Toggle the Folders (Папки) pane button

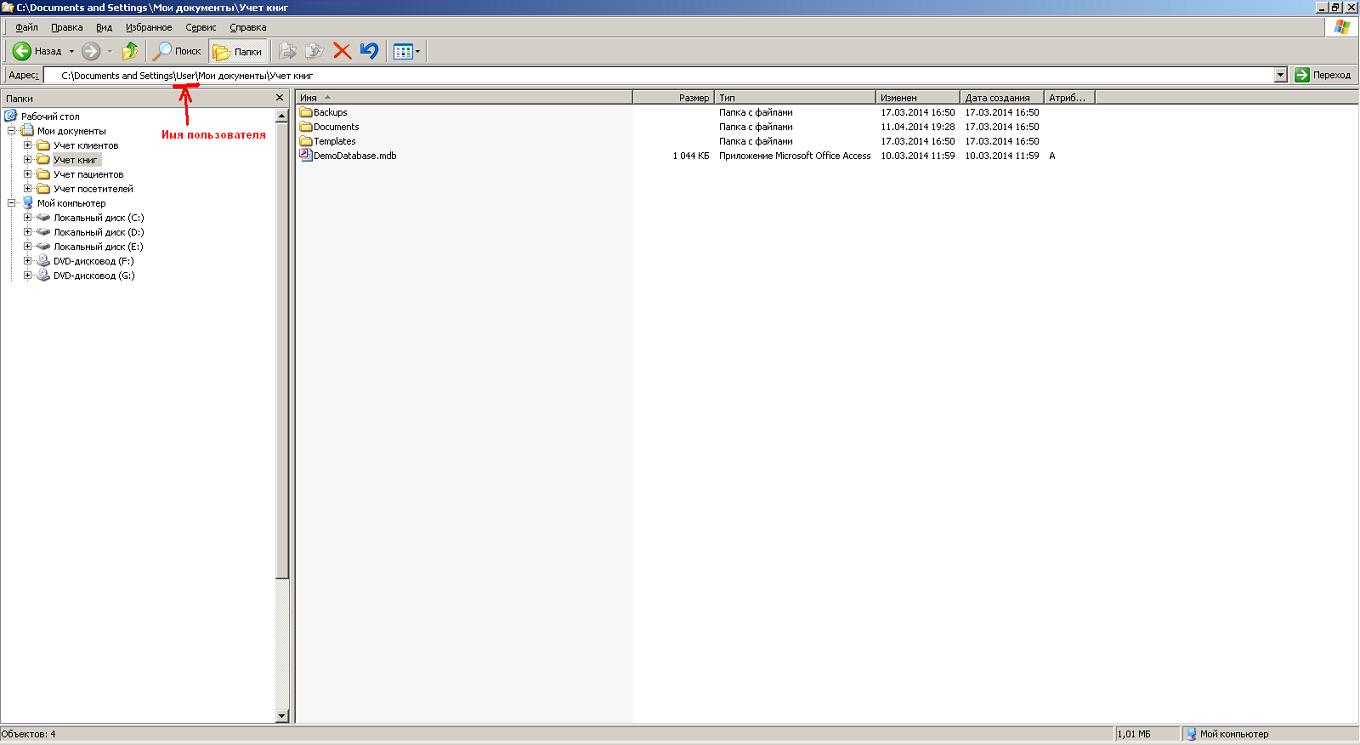click(x=238, y=51)
